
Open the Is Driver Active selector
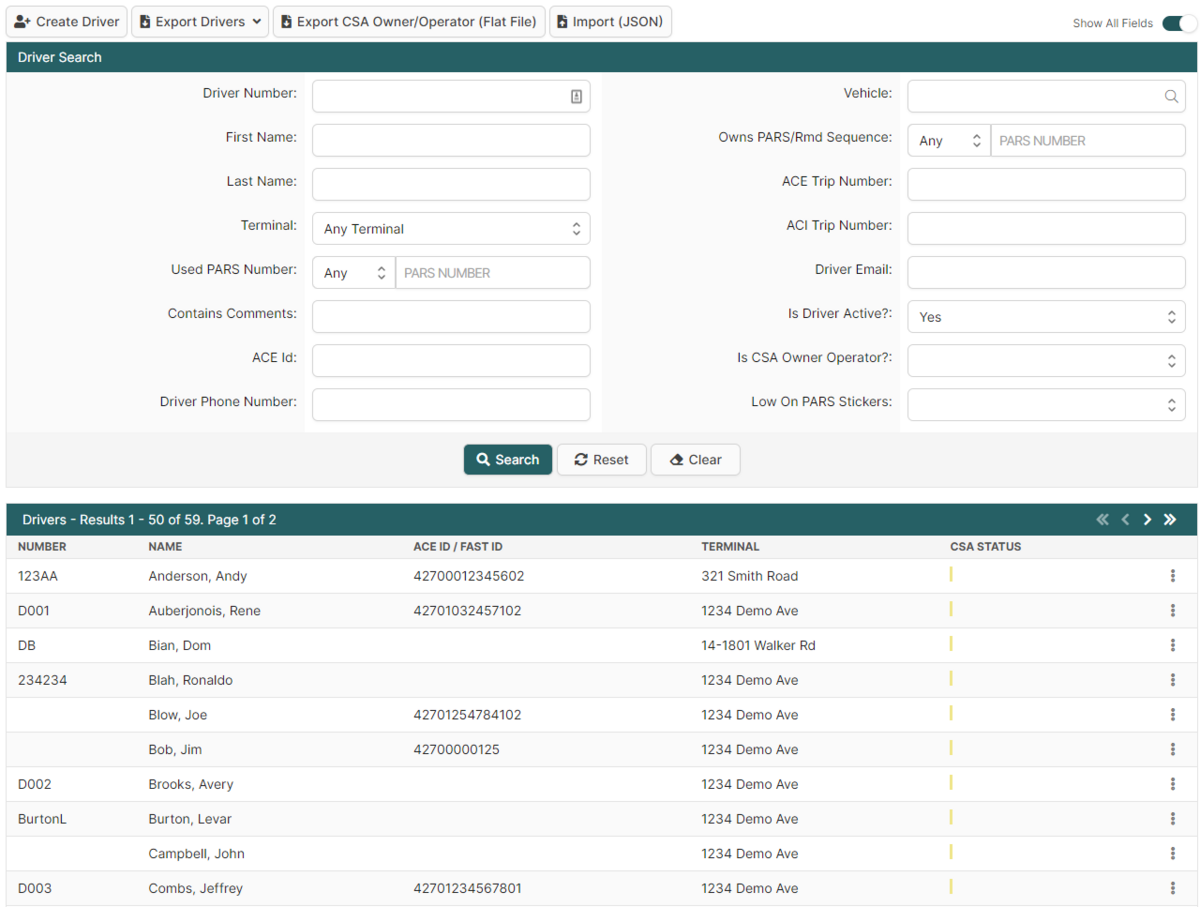click(1046, 316)
